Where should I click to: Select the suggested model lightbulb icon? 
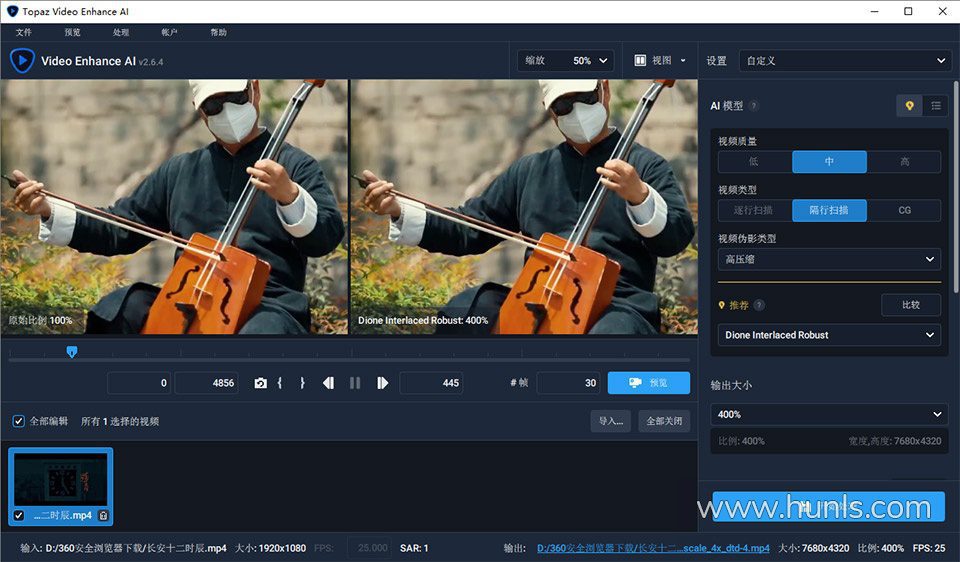tap(909, 105)
